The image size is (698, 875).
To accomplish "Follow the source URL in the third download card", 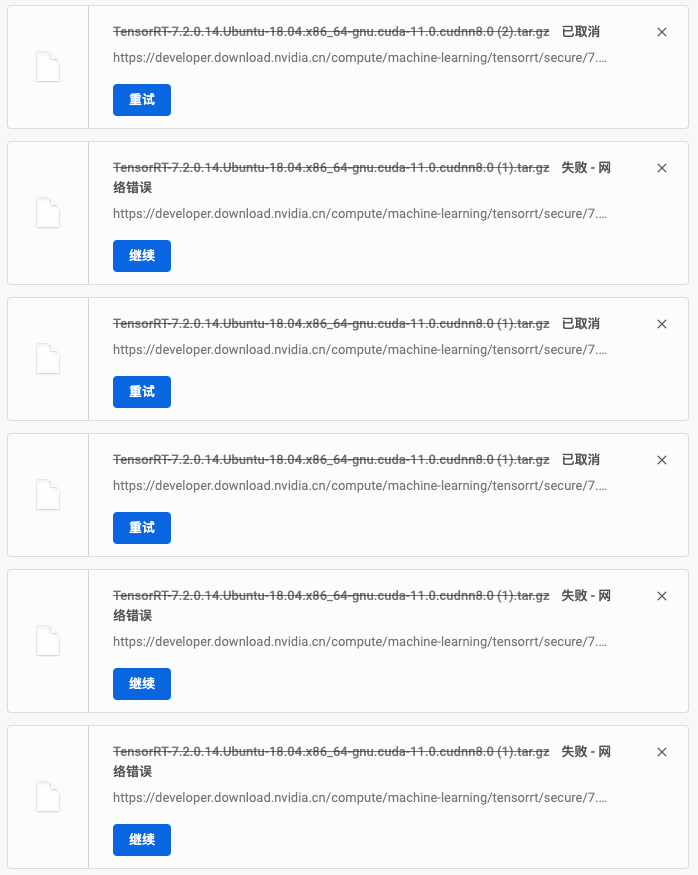I will click(x=360, y=350).
